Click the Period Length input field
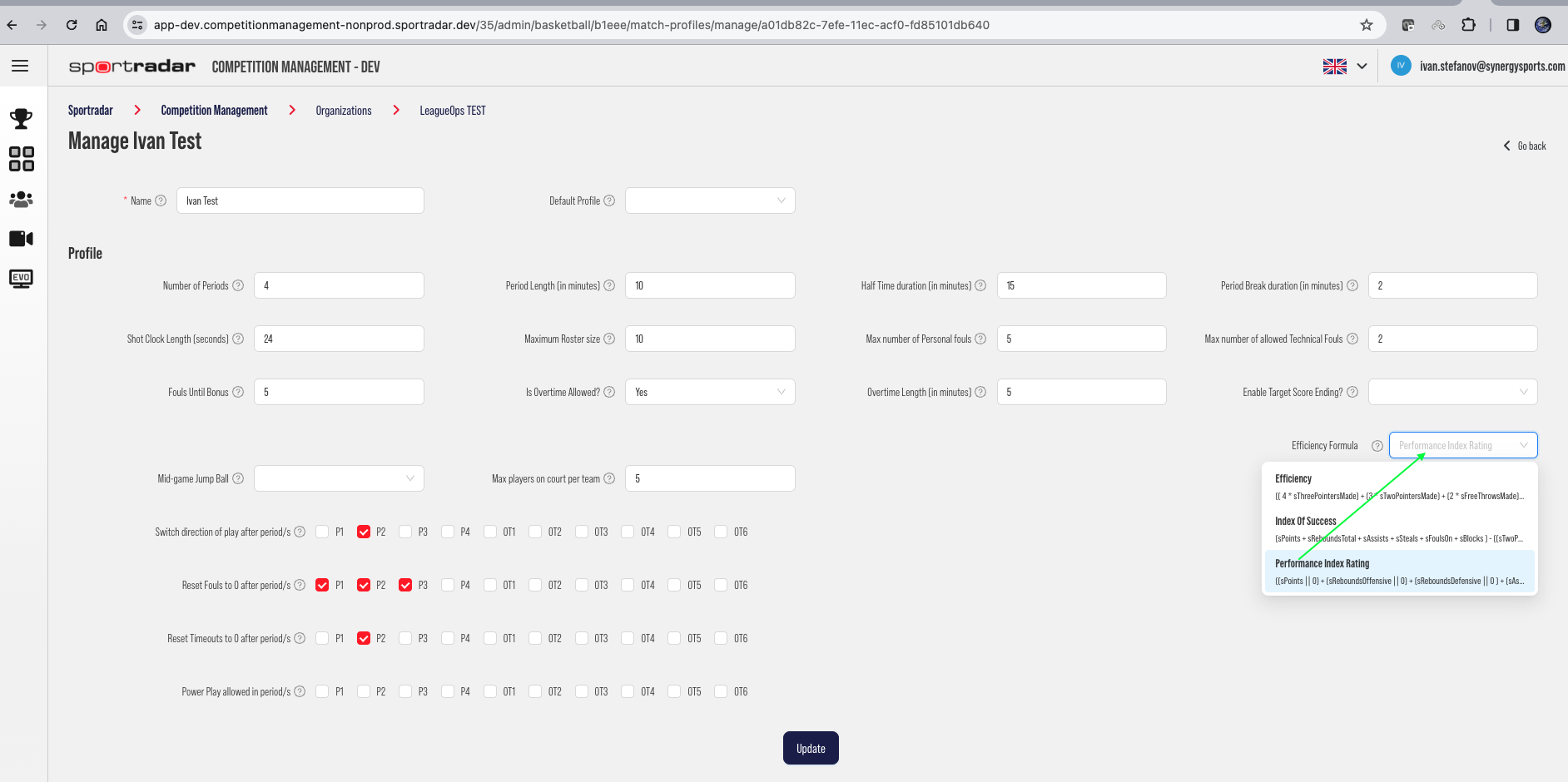1568x782 pixels. coord(710,285)
